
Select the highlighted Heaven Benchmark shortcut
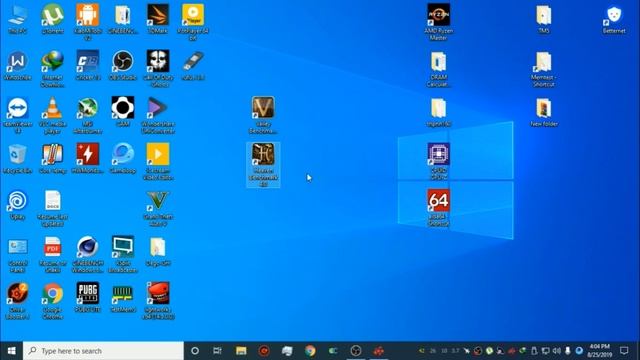click(x=263, y=165)
